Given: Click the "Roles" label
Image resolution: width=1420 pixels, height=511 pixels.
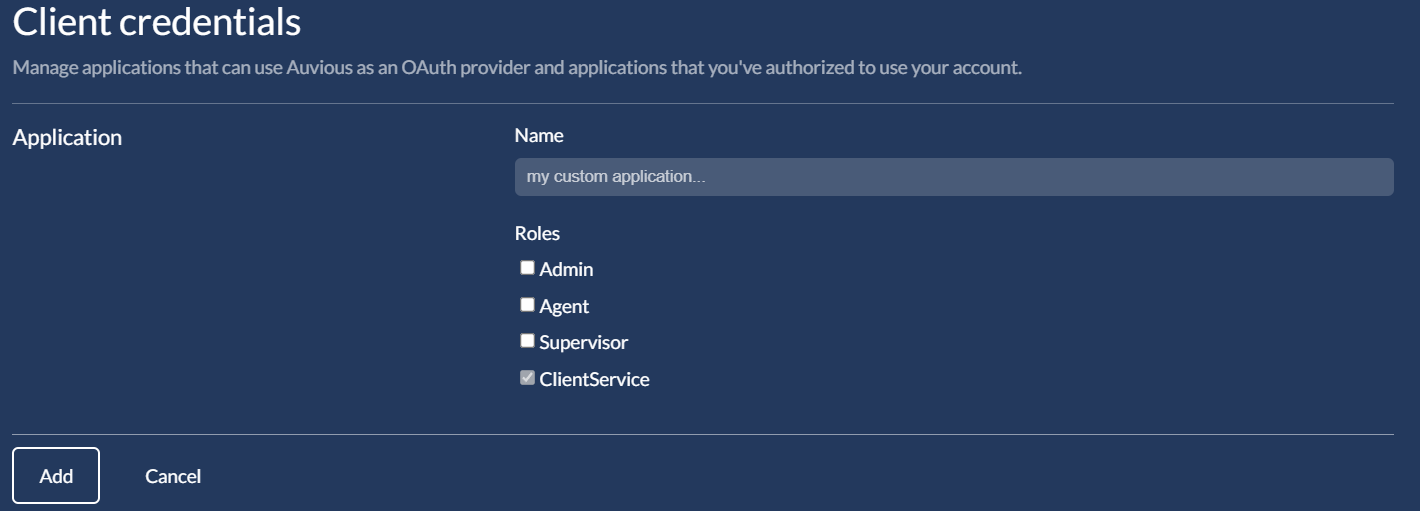Looking at the screenshot, I should point(537,233).
